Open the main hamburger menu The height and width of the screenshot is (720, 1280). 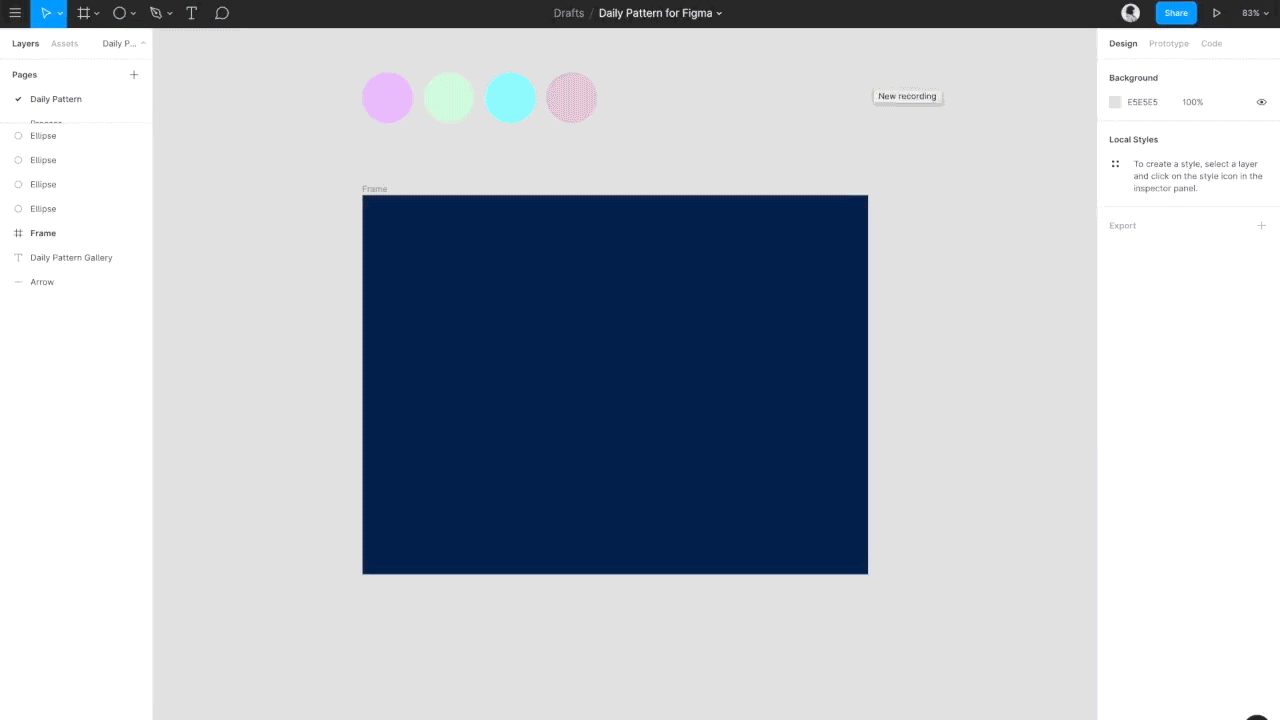pos(15,13)
